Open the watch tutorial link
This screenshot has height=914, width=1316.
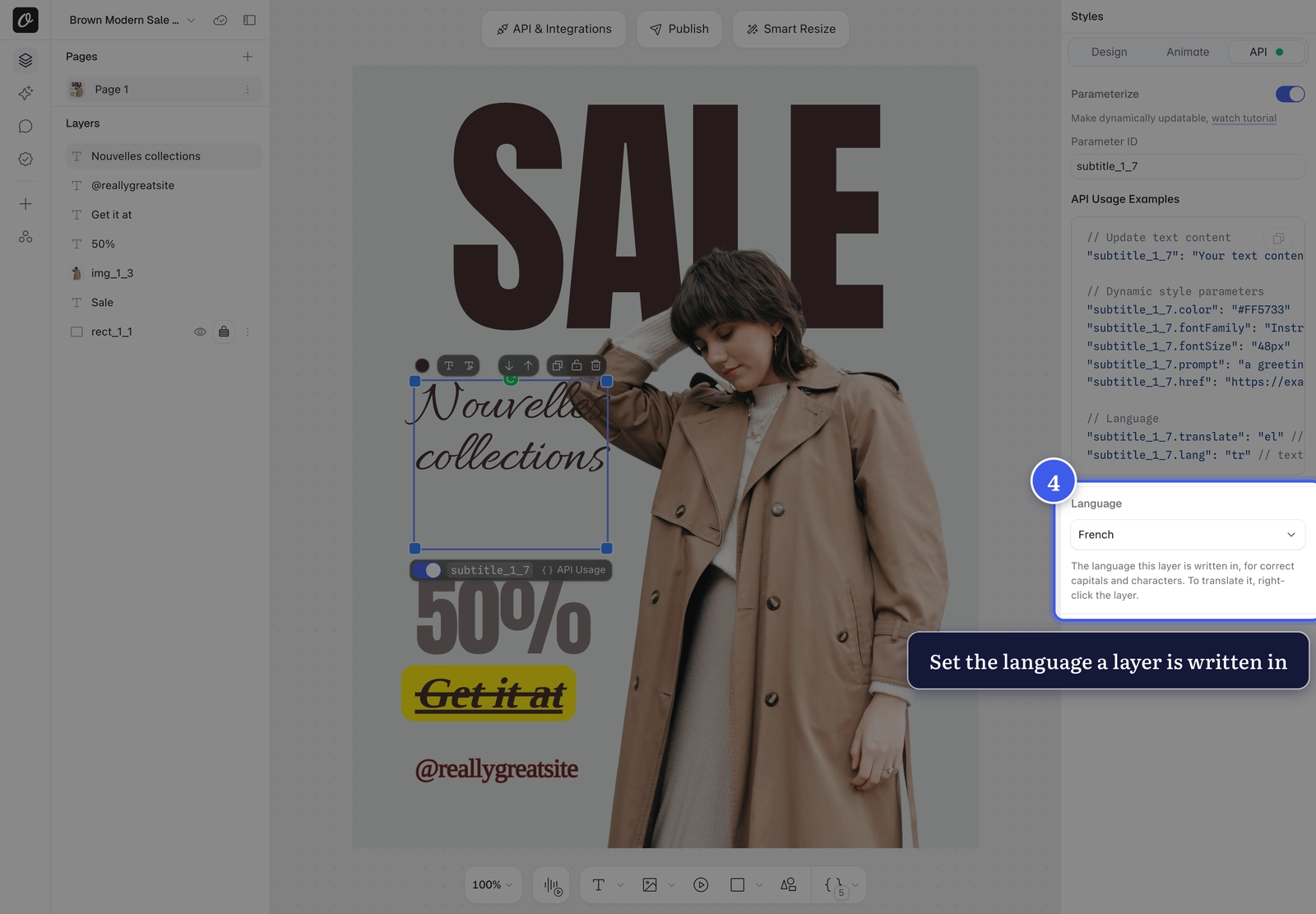[x=1244, y=118]
